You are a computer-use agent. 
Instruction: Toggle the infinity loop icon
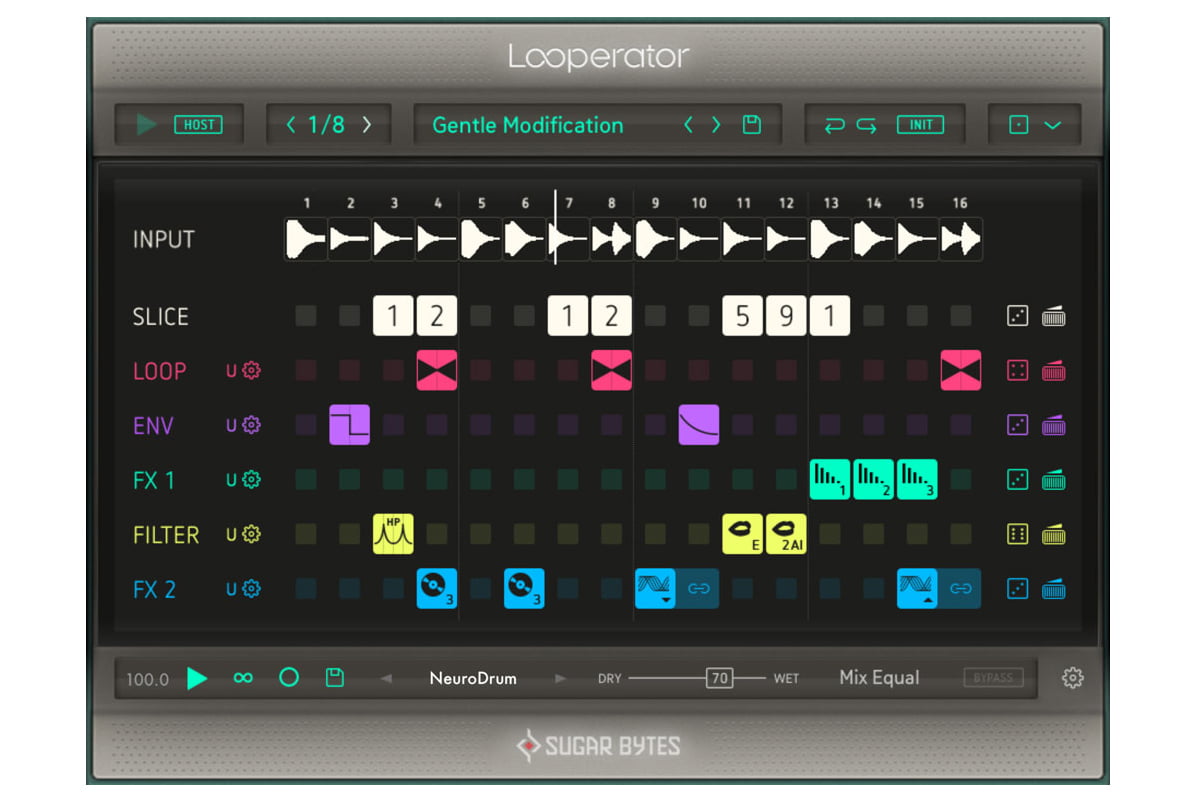(x=243, y=678)
